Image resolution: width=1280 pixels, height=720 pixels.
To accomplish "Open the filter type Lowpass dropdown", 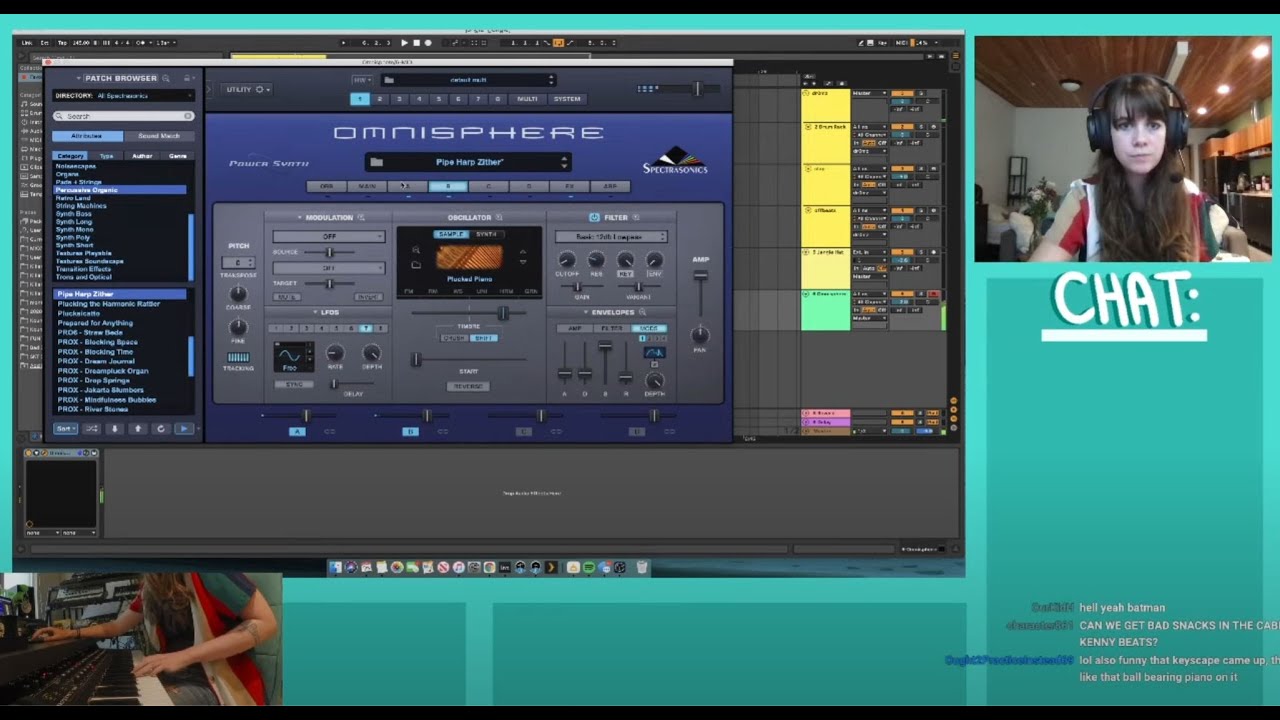I will pos(612,237).
